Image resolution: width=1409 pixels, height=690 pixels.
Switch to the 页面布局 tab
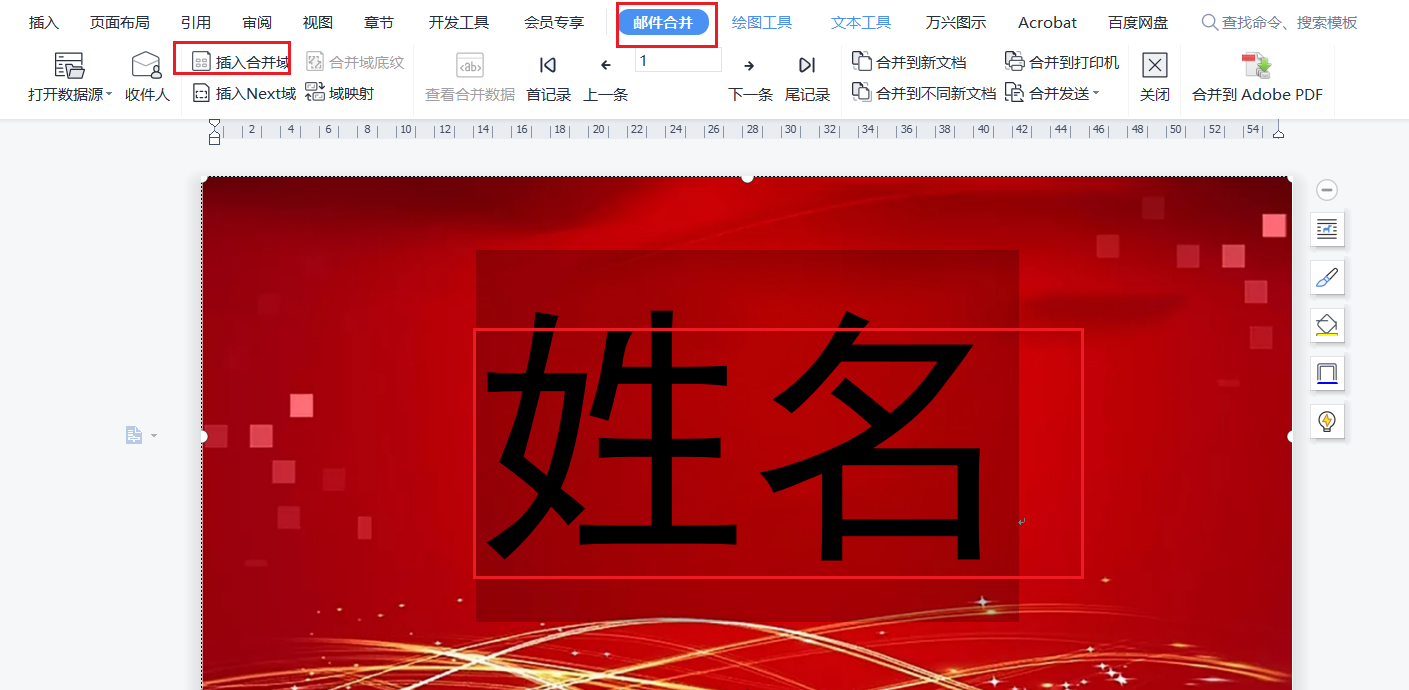[x=120, y=22]
